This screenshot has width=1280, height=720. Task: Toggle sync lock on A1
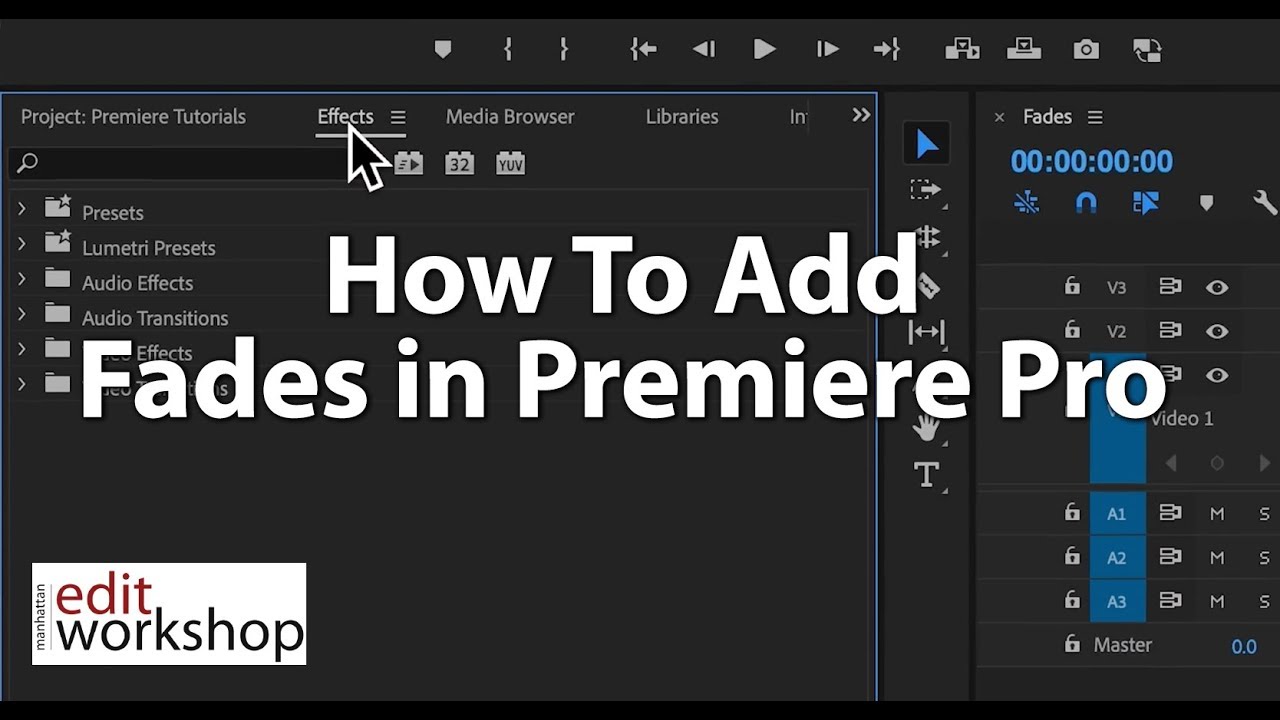pos(1170,513)
